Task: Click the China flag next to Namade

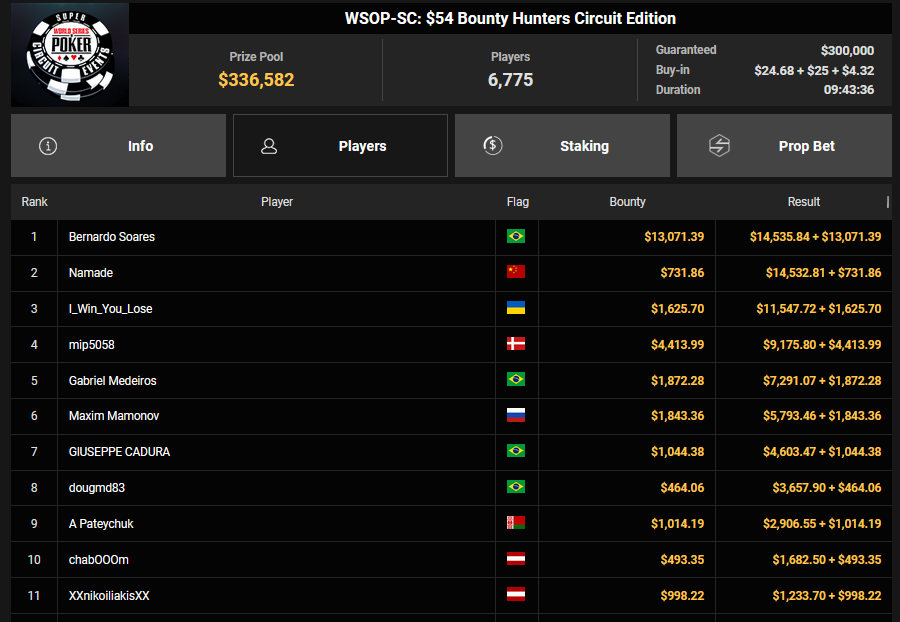Action: [x=516, y=272]
